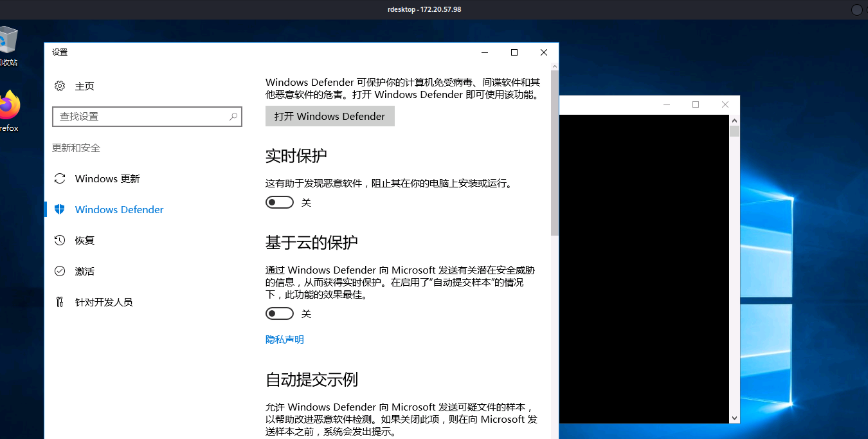Turn on the 基于云的保护 toggle
868x439 pixels.
click(279, 314)
